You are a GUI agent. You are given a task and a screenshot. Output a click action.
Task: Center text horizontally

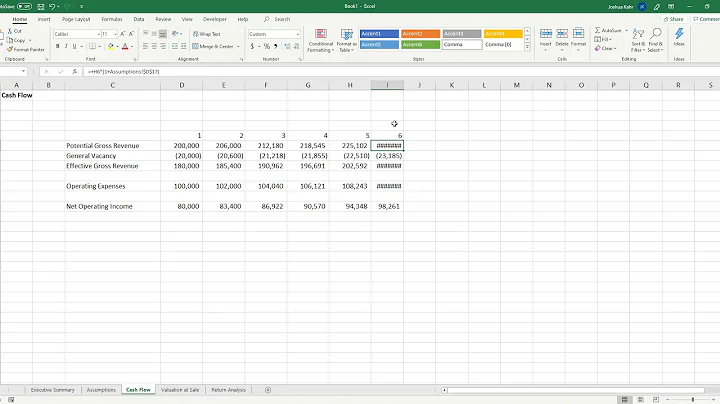tap(154, 46)
